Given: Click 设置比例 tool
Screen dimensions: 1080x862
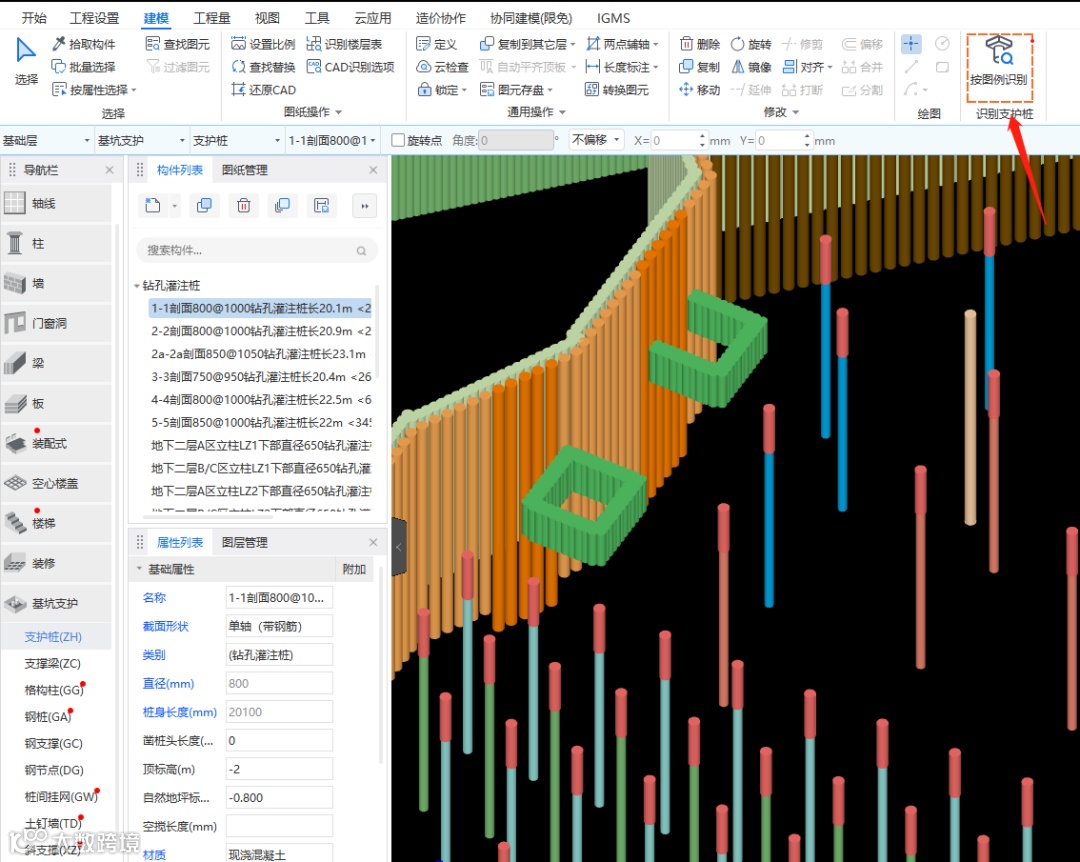Looking at the screenshot, I should pyautogui.click(x=263, y=44).
